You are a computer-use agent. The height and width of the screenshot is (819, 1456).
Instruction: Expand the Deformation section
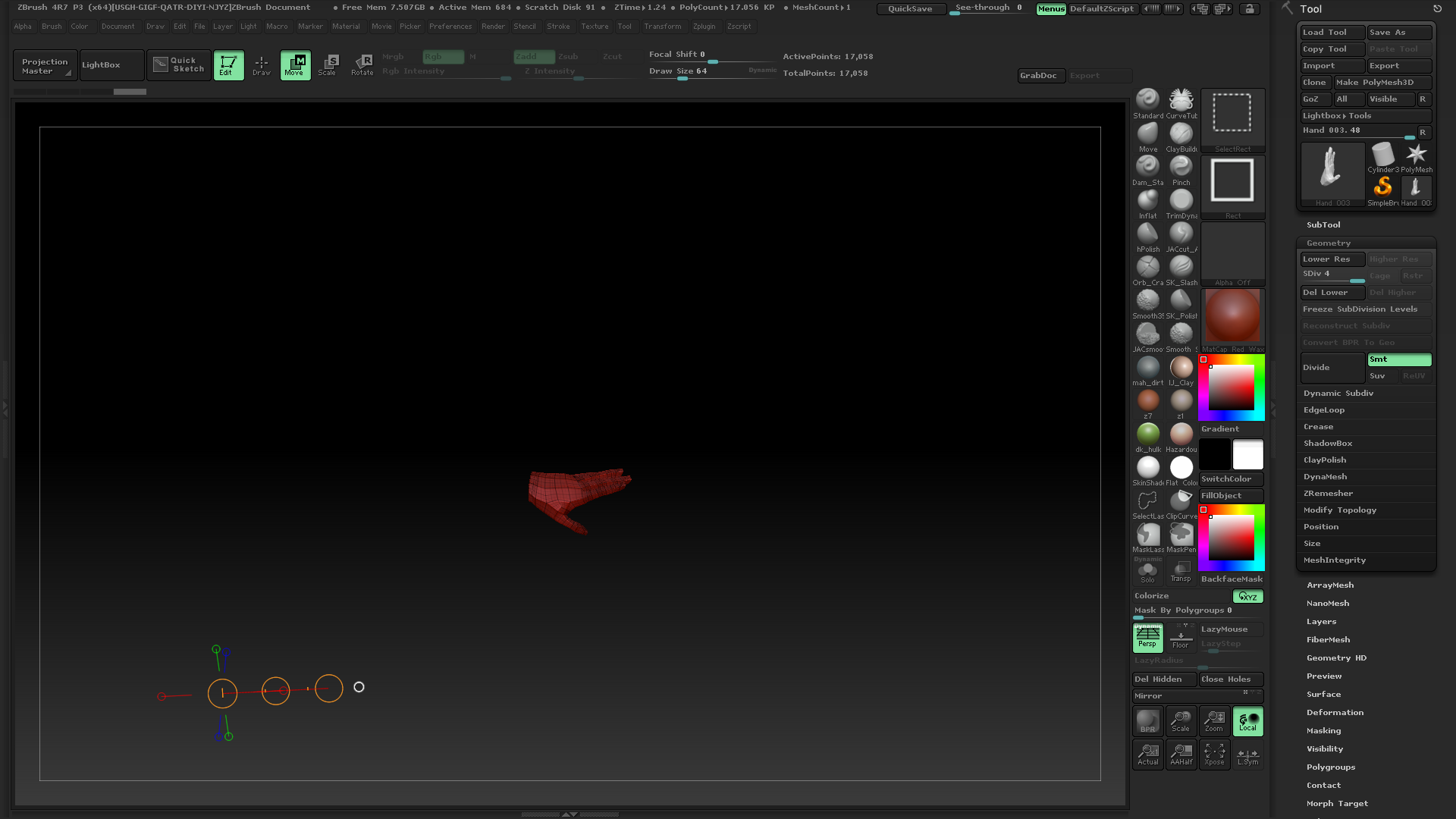tap(1335, 712)
